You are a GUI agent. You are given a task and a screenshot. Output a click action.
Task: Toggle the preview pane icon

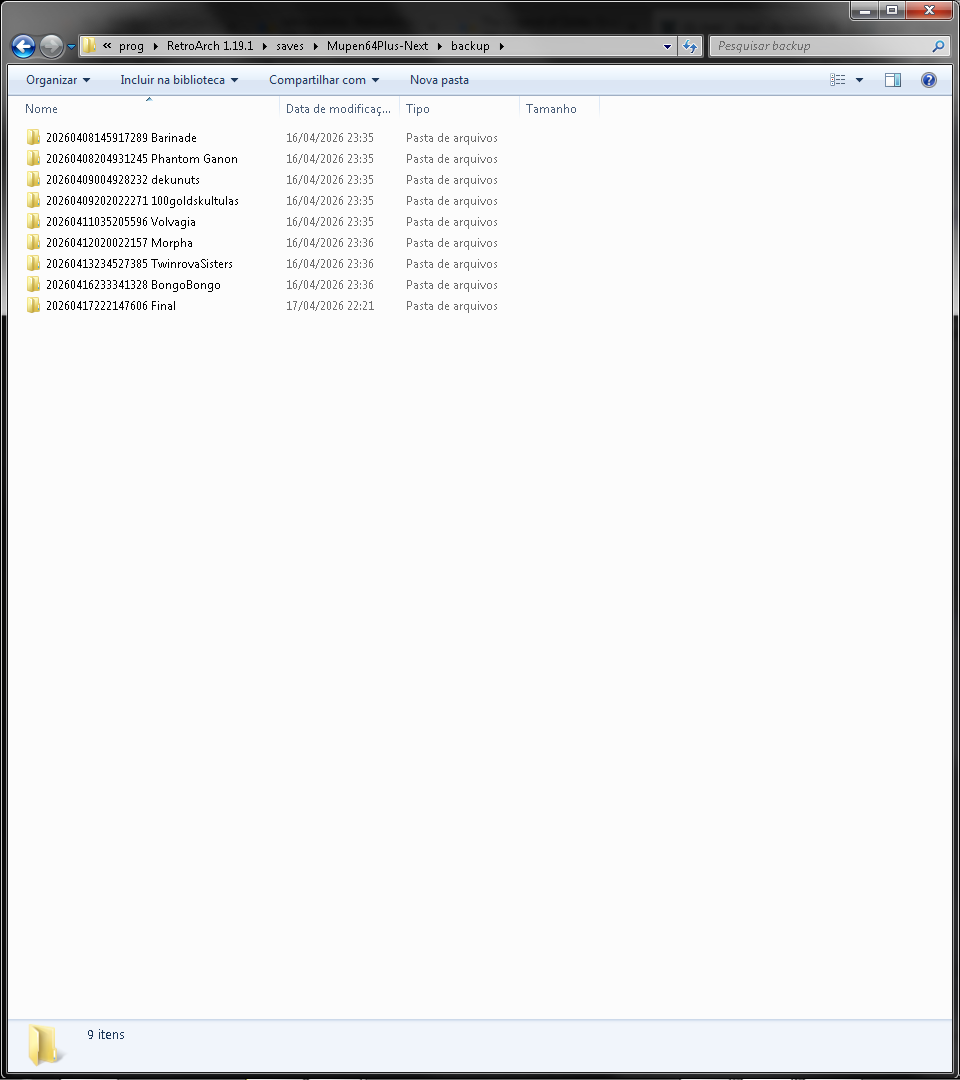coord(893,80)
